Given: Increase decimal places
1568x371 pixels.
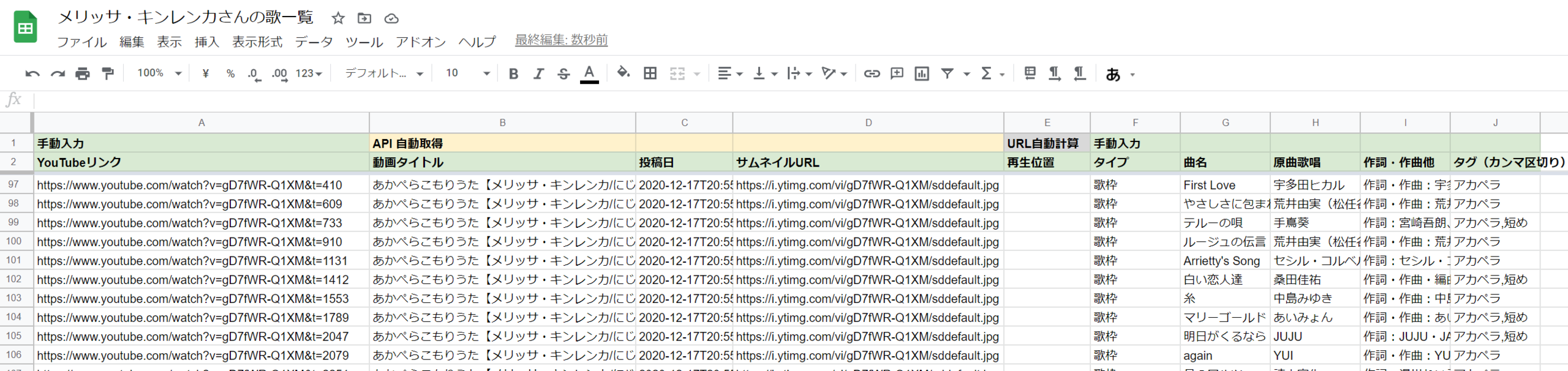Looking at the screenshot, I should [280, 74].
